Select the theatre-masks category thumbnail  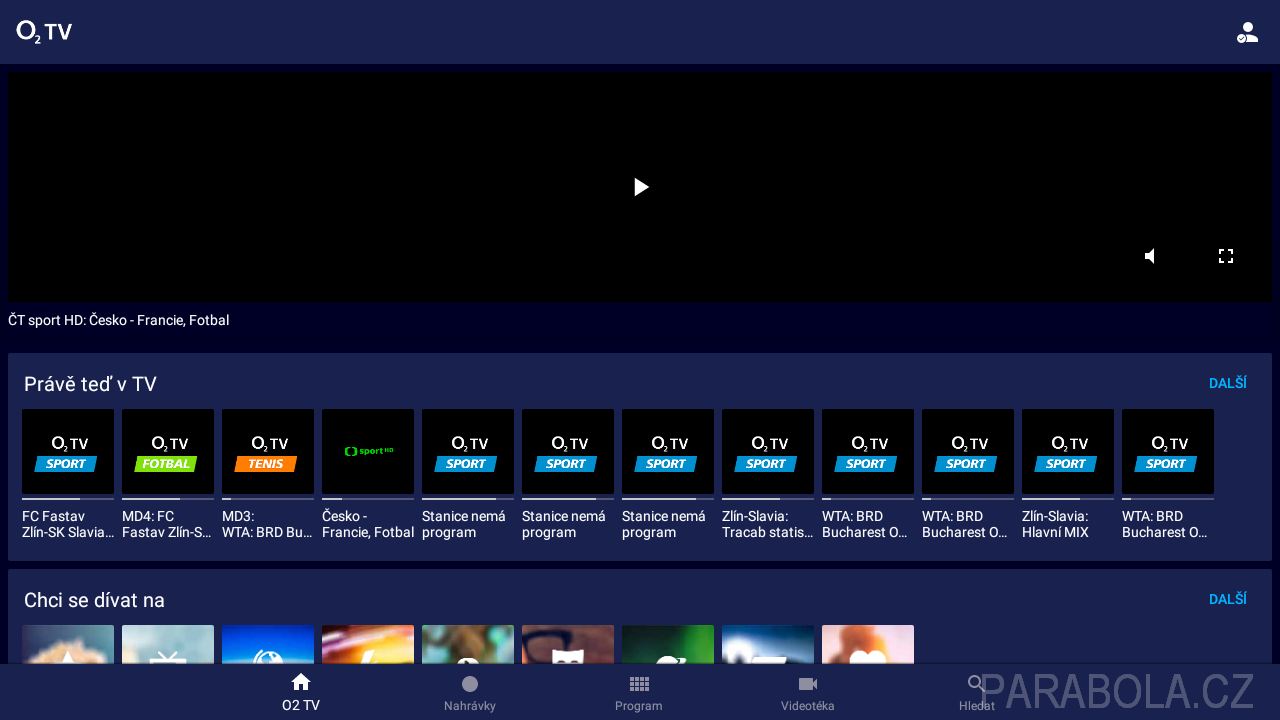pyautogui.click(x=568, y=645)
